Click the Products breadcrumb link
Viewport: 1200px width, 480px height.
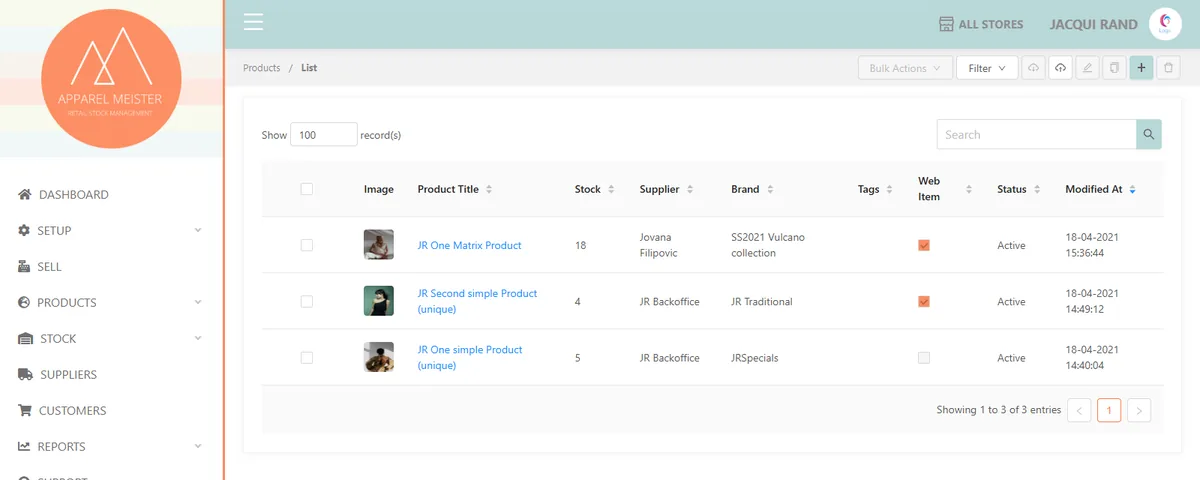[262, 68]
